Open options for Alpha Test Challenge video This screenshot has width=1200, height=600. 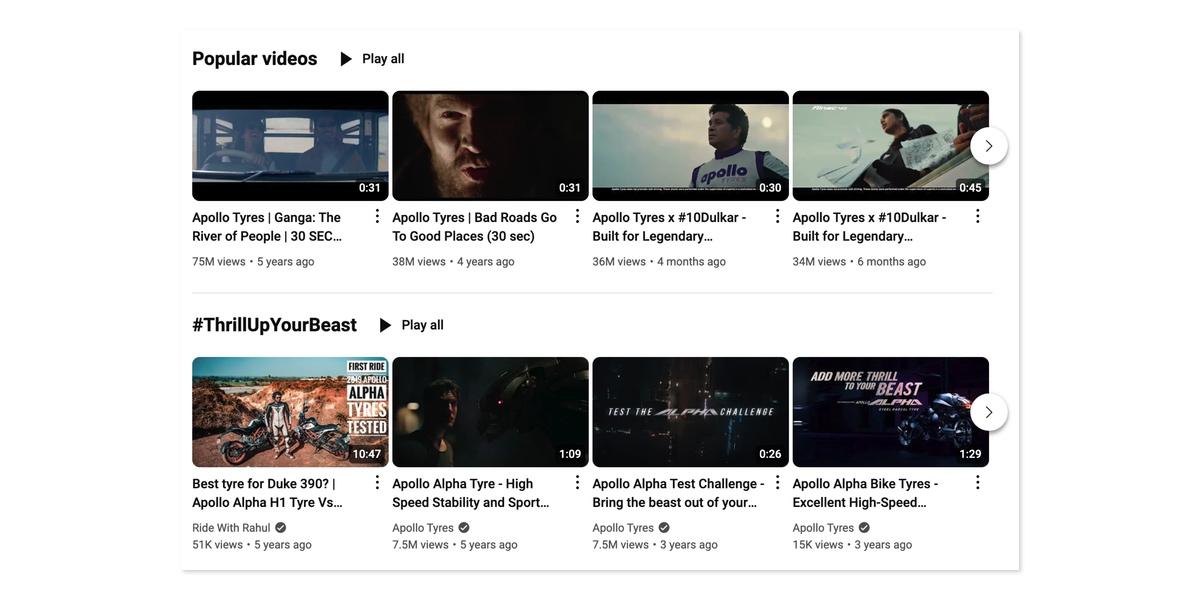[777, 483]
